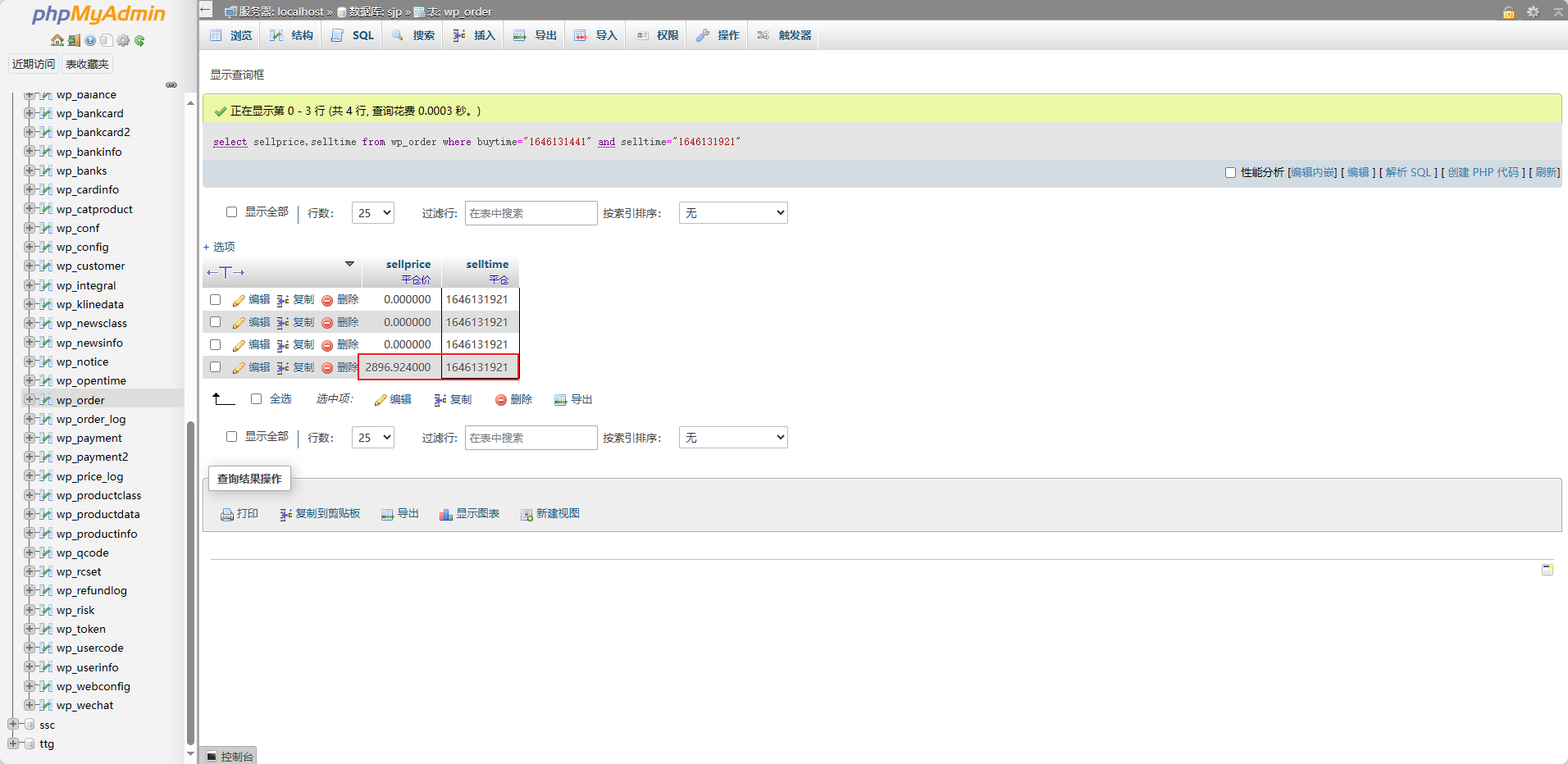Viewport: 1568px width, 764px height.
Task: Open the top 行数 row count dropdown
Action: [372, 213]
